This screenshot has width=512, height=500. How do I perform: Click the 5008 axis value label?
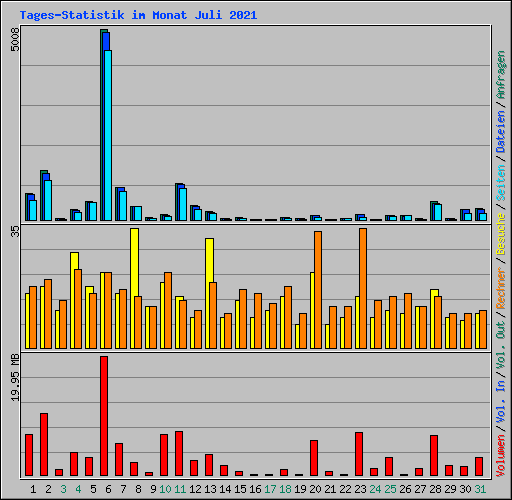pyautogui.click(x=15, y=39)
